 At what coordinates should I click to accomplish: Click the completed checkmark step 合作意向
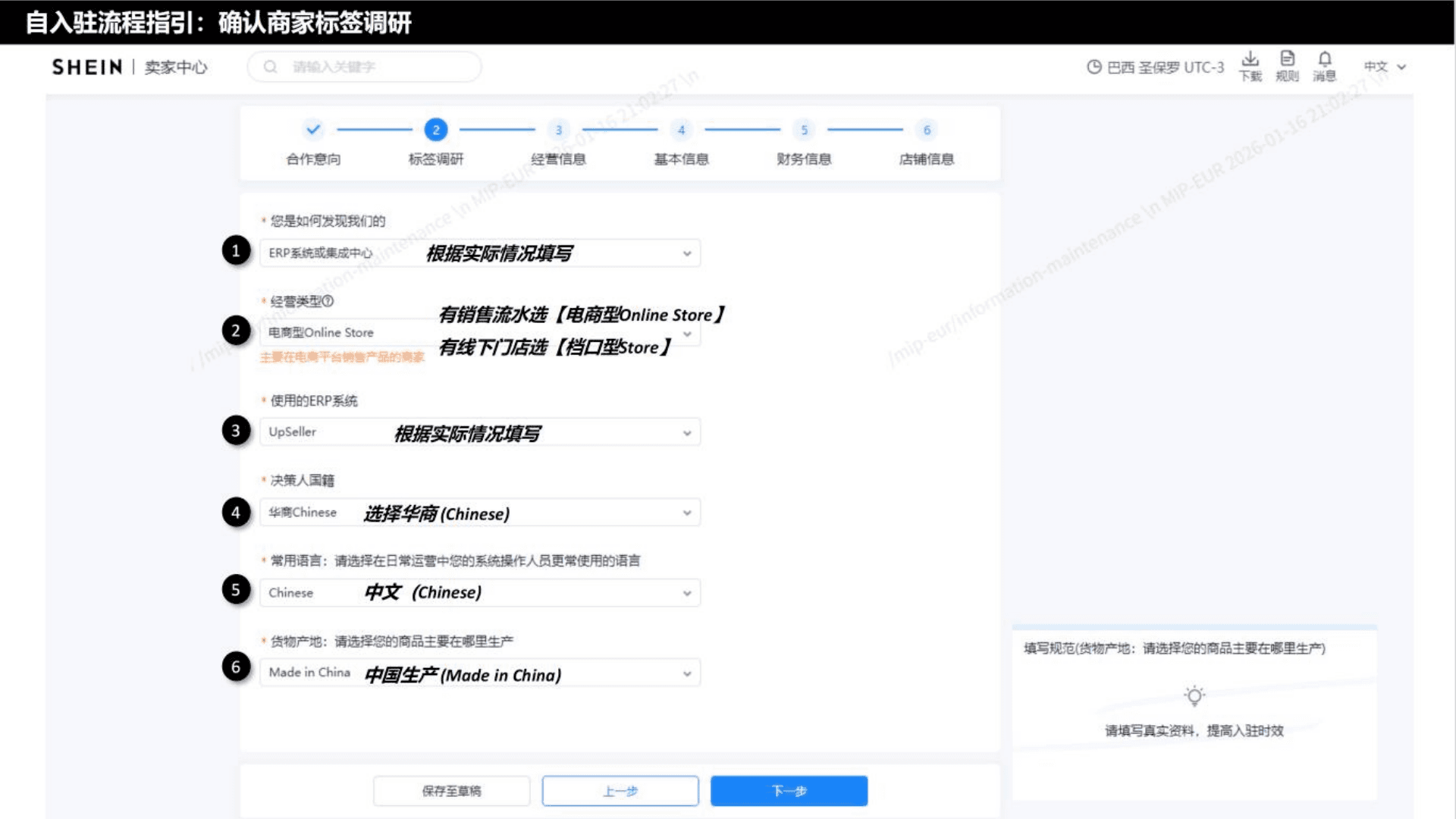313,130
